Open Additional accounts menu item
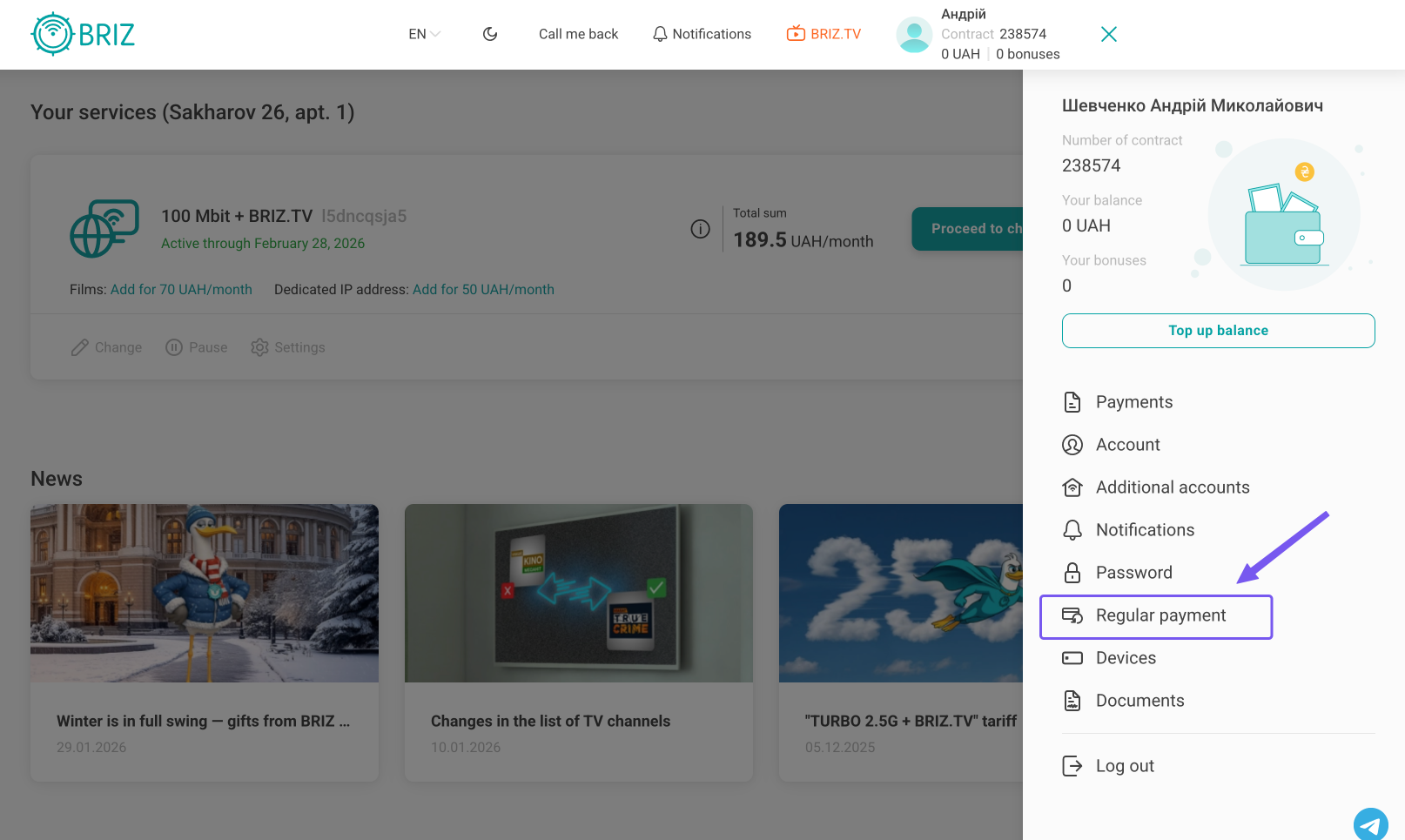The width and height of the screenshot is (1405, 840). click(1172, 487)
